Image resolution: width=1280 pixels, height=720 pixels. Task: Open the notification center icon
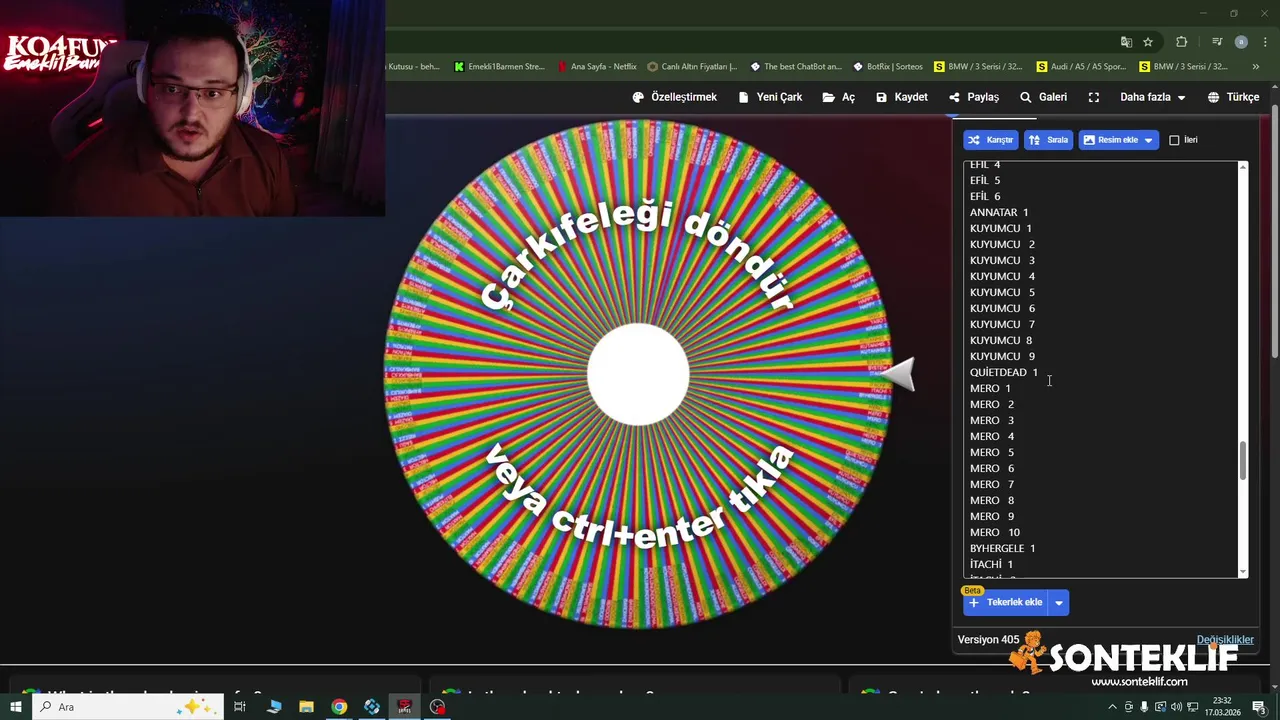(x=1259, y=707)
